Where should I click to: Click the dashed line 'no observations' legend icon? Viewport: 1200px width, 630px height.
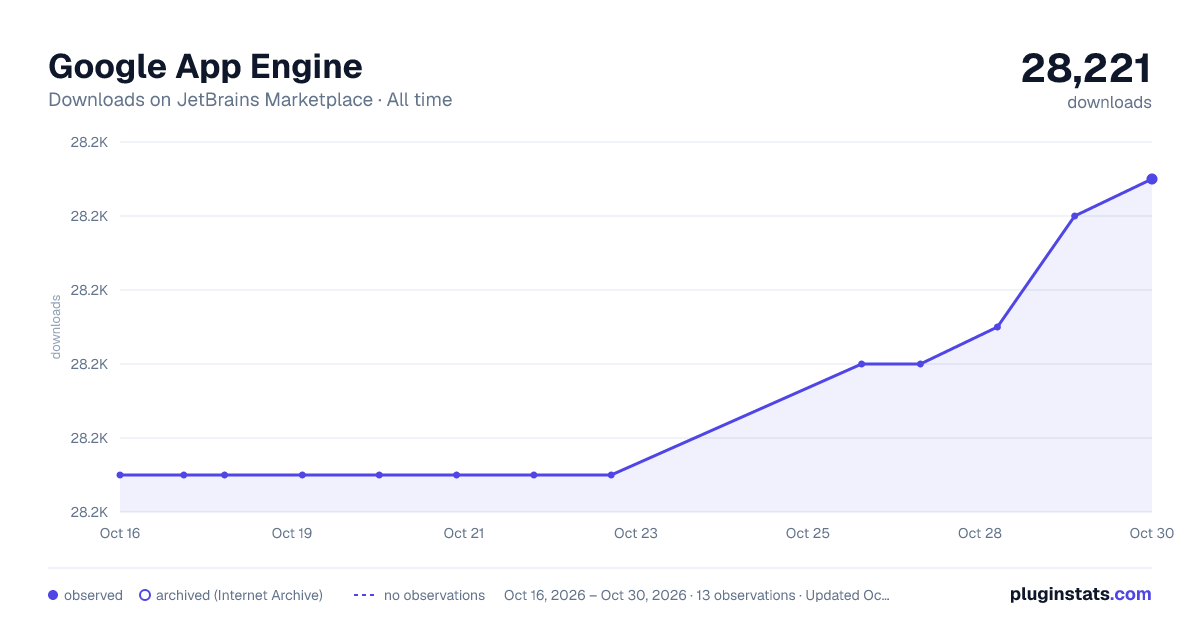364,595
